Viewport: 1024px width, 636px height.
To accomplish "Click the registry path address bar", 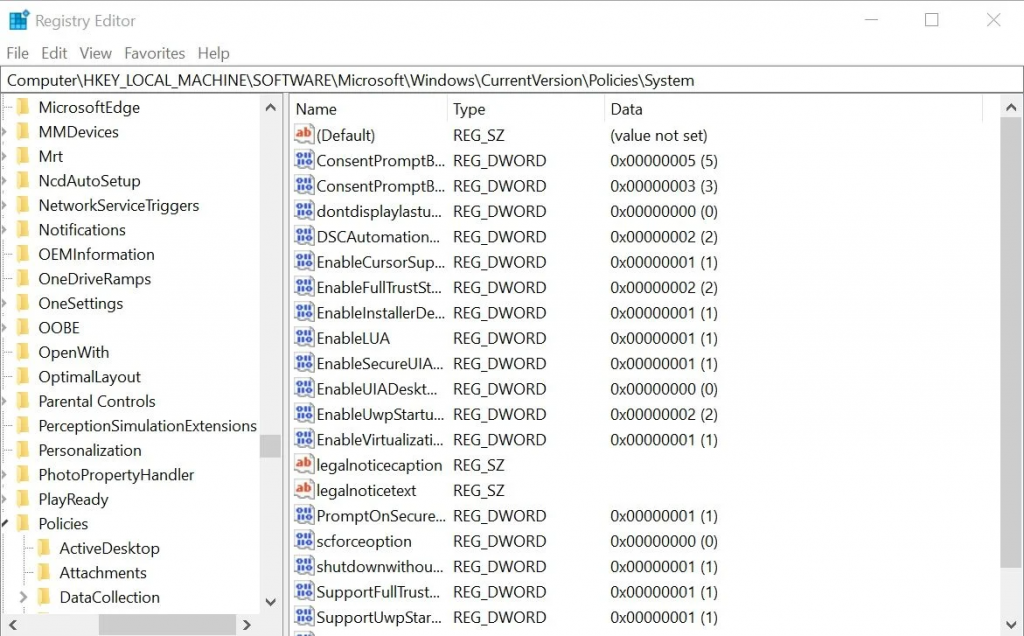I will (511, 80).
